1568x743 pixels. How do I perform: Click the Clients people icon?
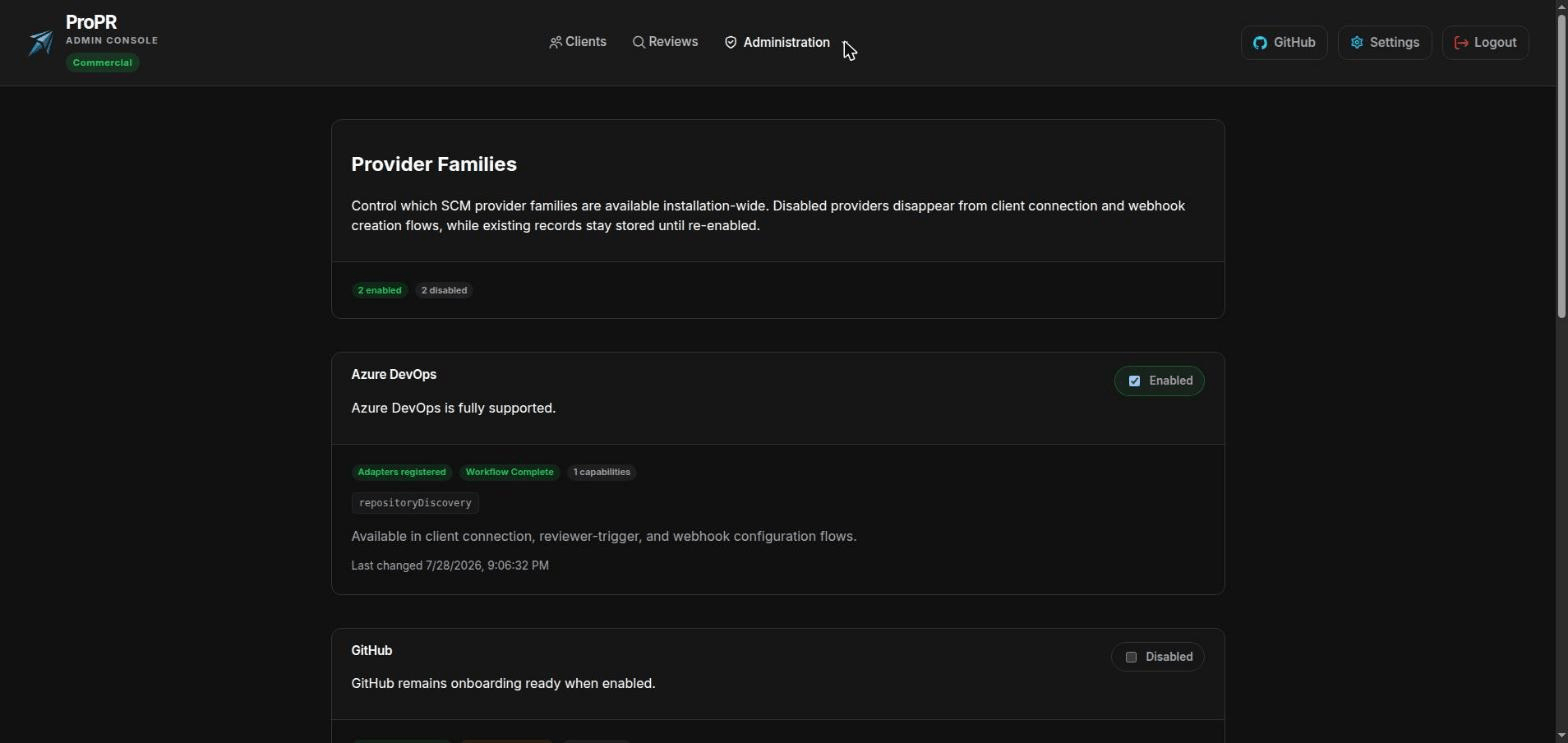[555, 42]
